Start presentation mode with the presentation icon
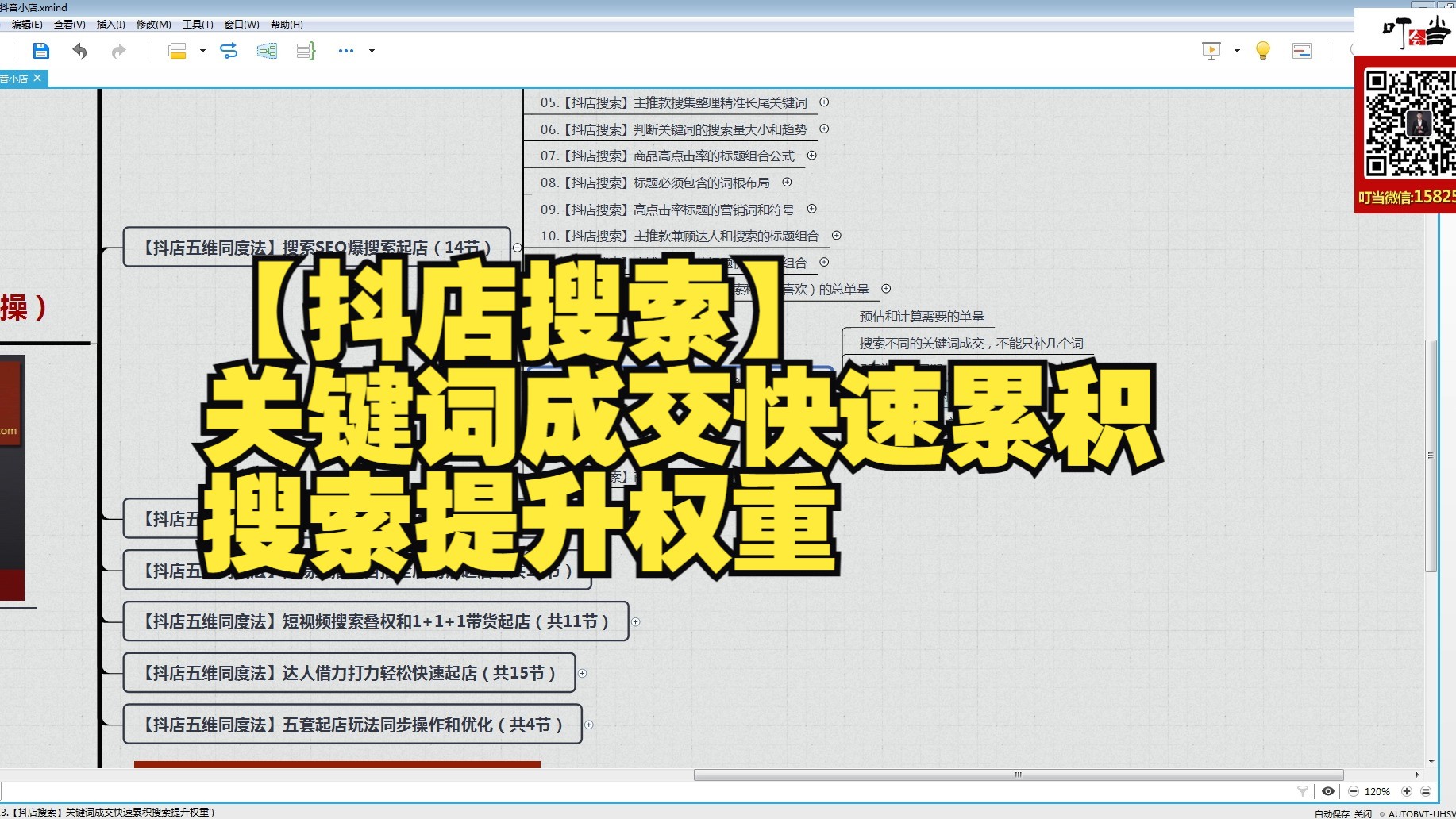The width and height of the screenshot is (1456, 819). tap(1211, 51)
